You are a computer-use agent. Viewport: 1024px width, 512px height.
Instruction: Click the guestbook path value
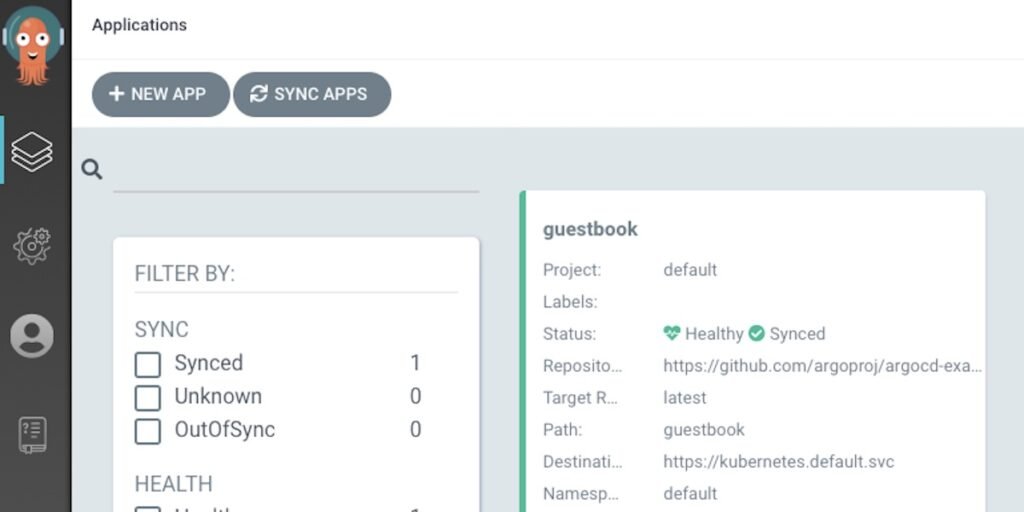tap(704, 430)
